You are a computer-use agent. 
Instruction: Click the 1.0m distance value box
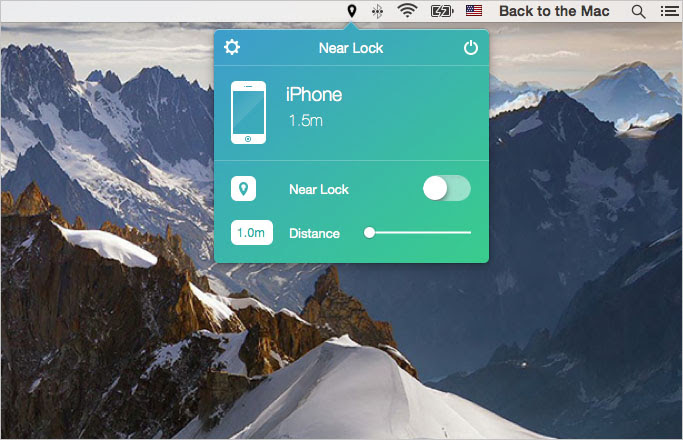(252, 233)
